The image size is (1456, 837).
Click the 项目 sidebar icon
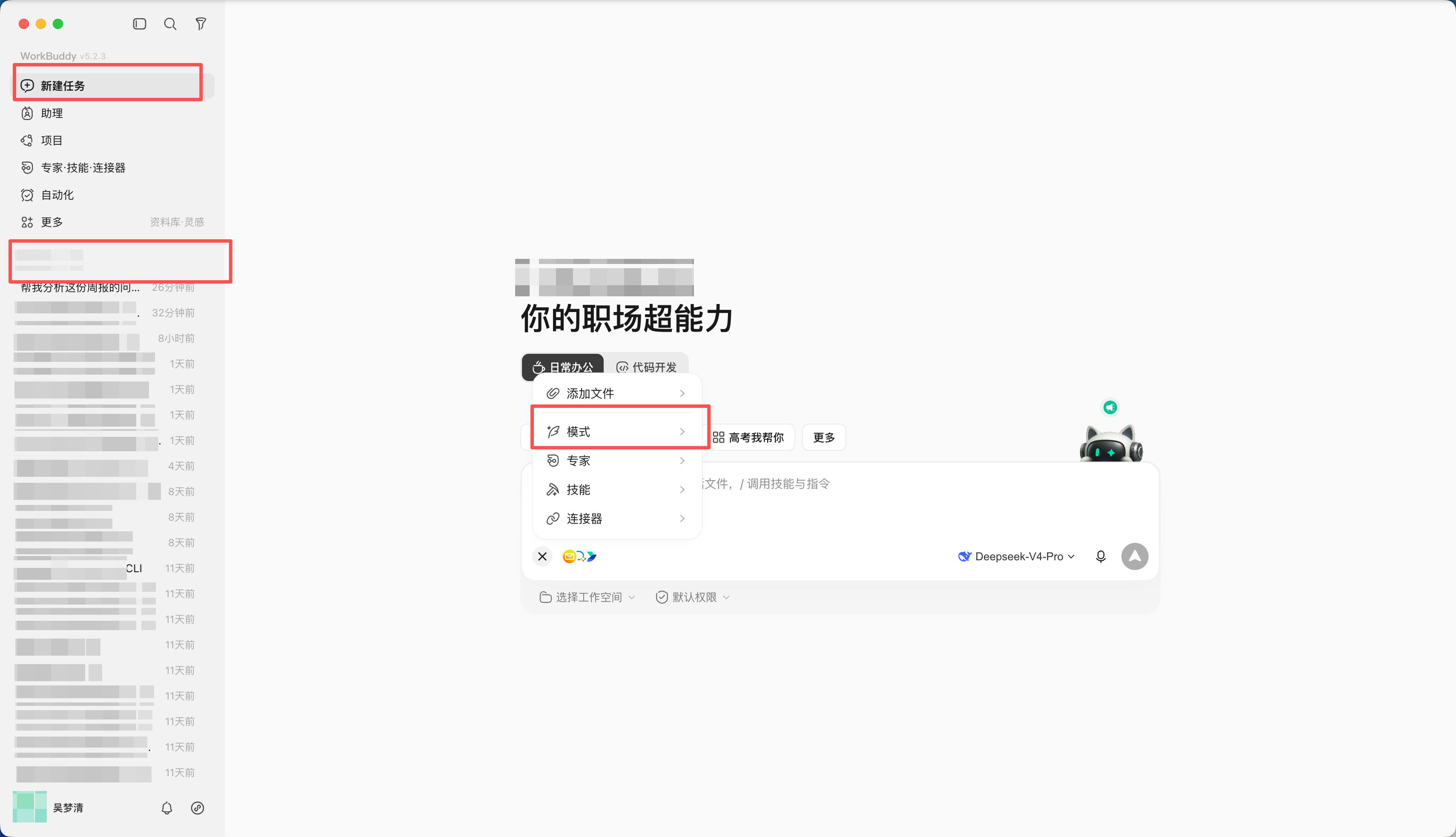coord(27,140)
